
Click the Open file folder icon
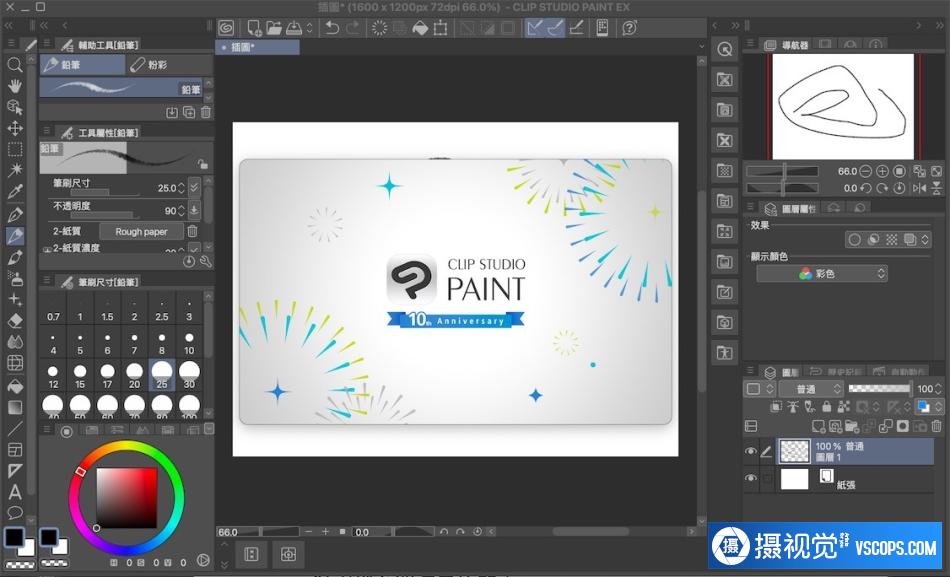(x=274, y=27)
